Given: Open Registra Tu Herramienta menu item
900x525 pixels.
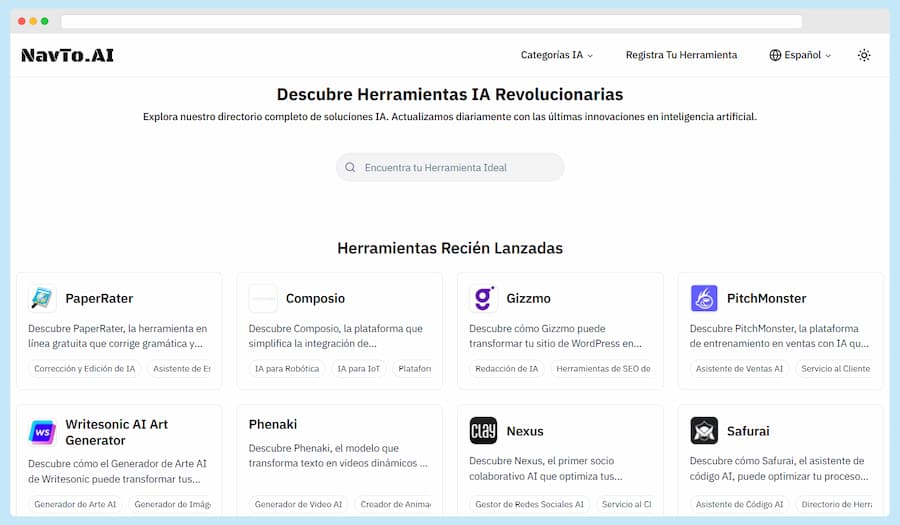Looking at the screenshot, I should pos(681,55).
